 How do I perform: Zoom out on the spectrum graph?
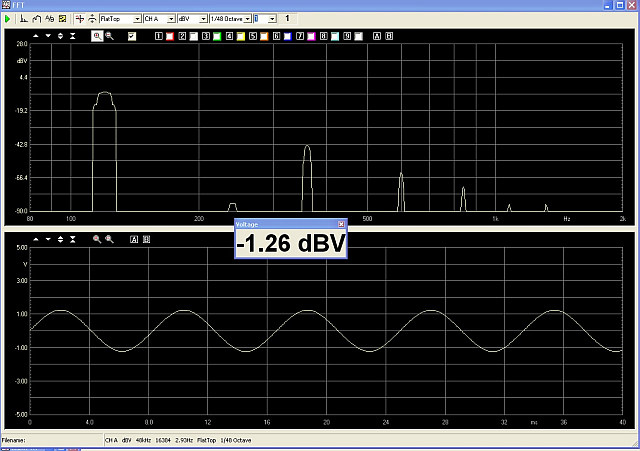click(x=110, y=35)
